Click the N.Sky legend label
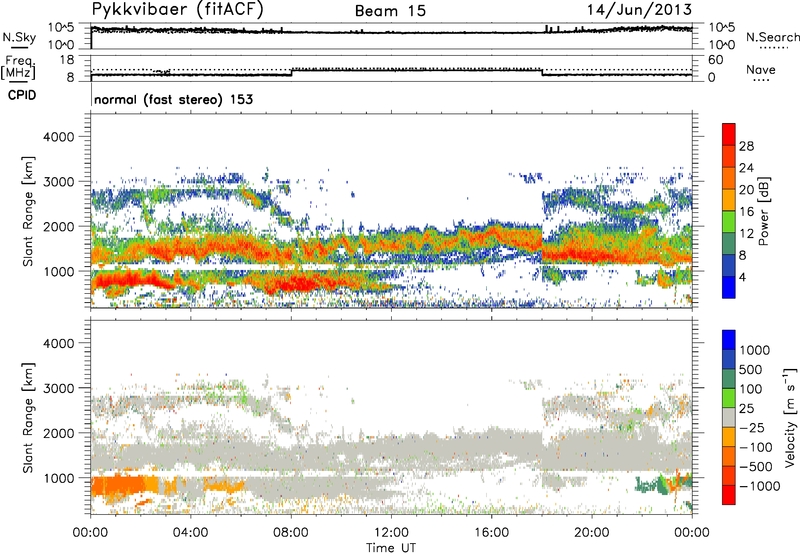The height and width of the screenshot is (554, 800). (19, 37)
